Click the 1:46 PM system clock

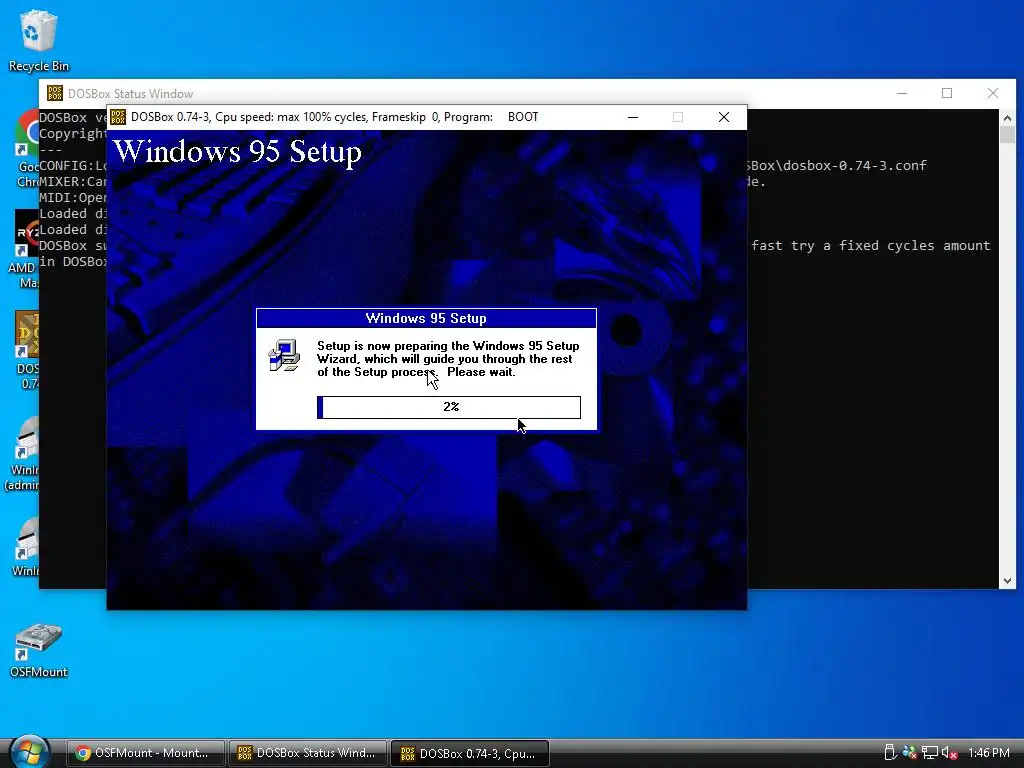pyautogui.click(x=989, y=753)
